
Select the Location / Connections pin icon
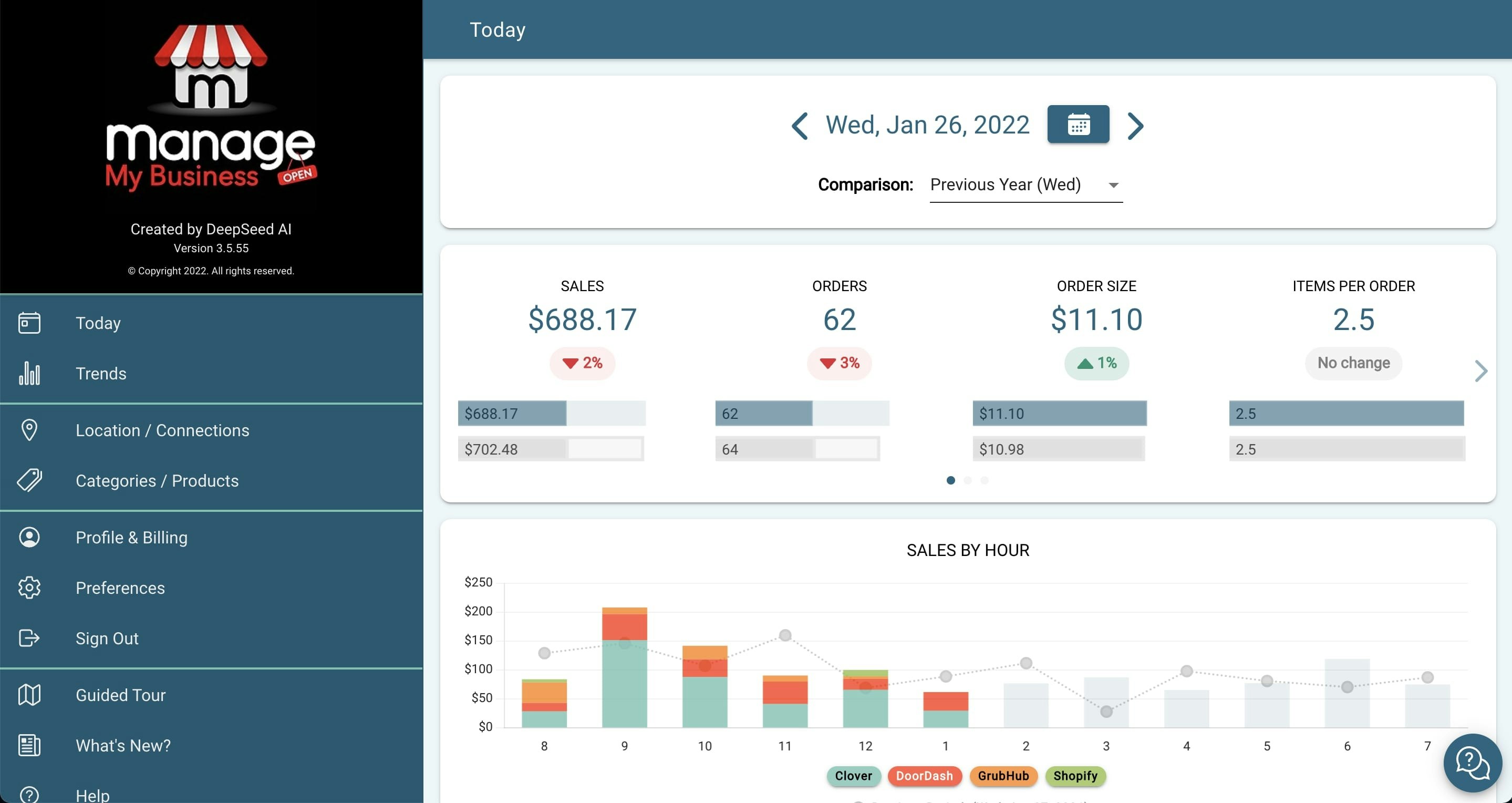[29, 430]
